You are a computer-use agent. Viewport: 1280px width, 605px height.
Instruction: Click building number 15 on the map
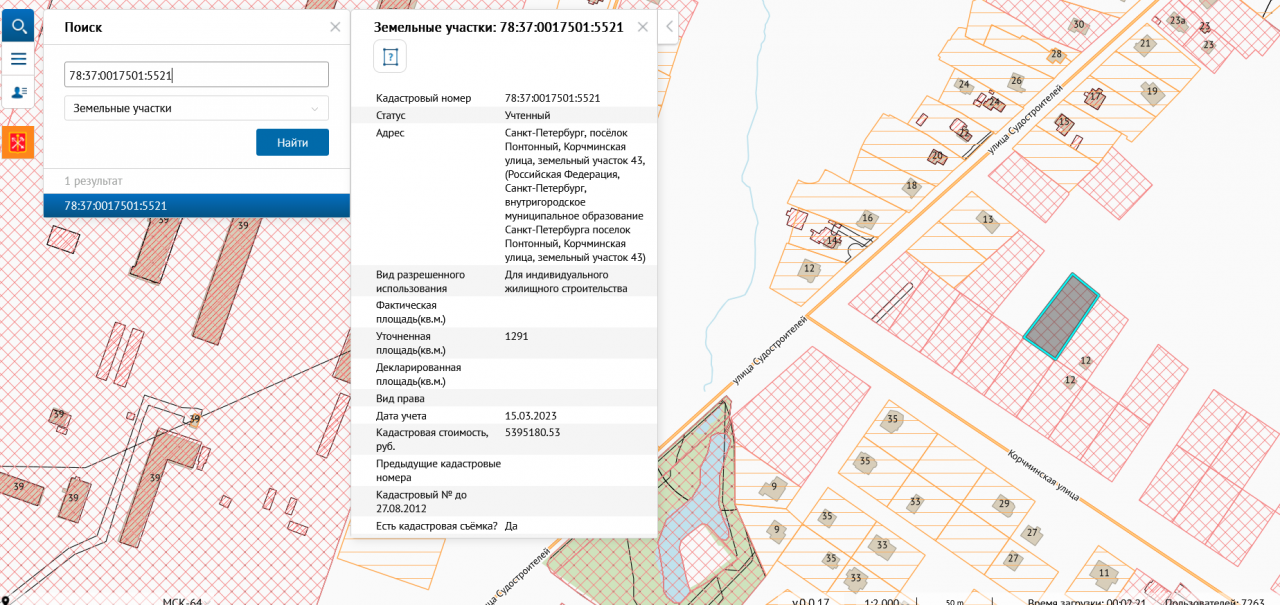click(1064, 122)
